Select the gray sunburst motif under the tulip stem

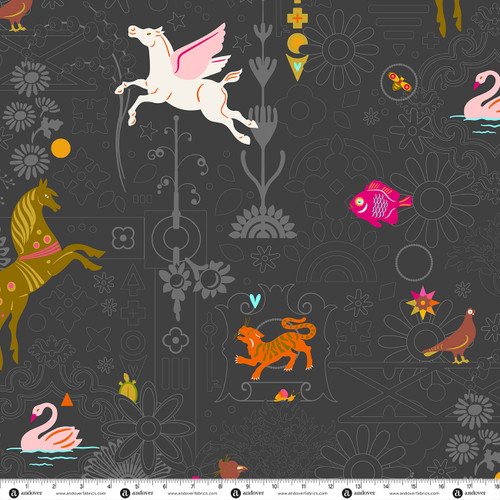coord(263,222)
